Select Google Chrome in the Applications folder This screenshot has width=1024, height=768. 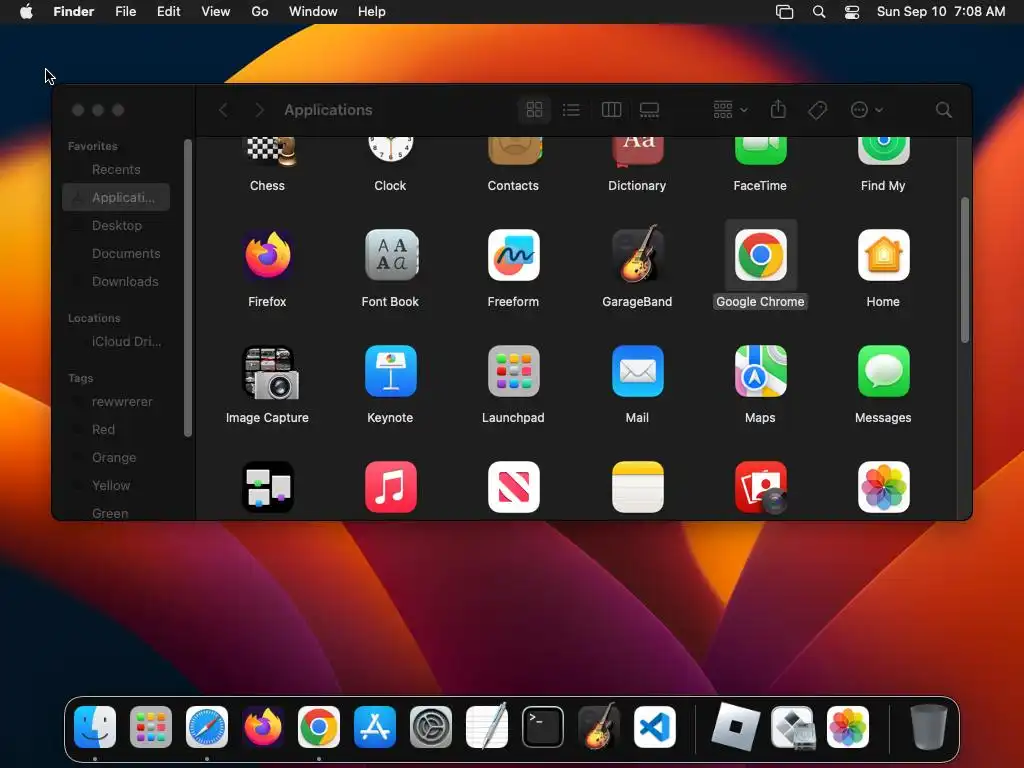[760, 255]
